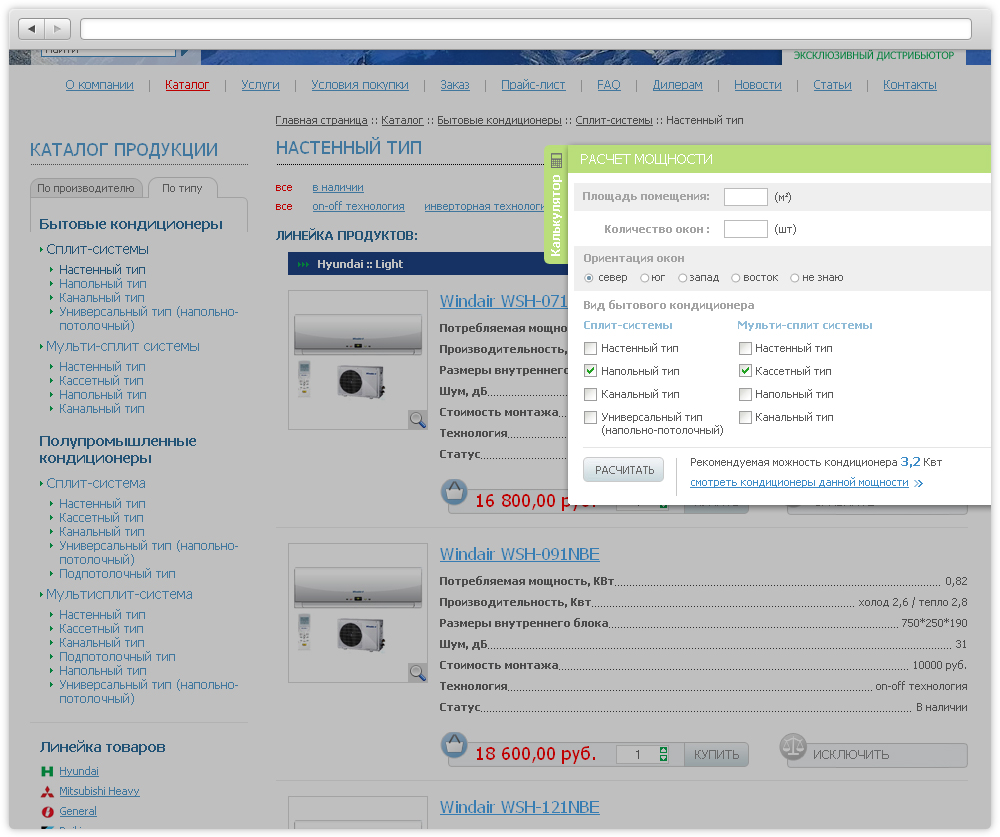Open FAQ in the top menu
The width and height of the screenshot is (1000, 837).
click(608, 85)
